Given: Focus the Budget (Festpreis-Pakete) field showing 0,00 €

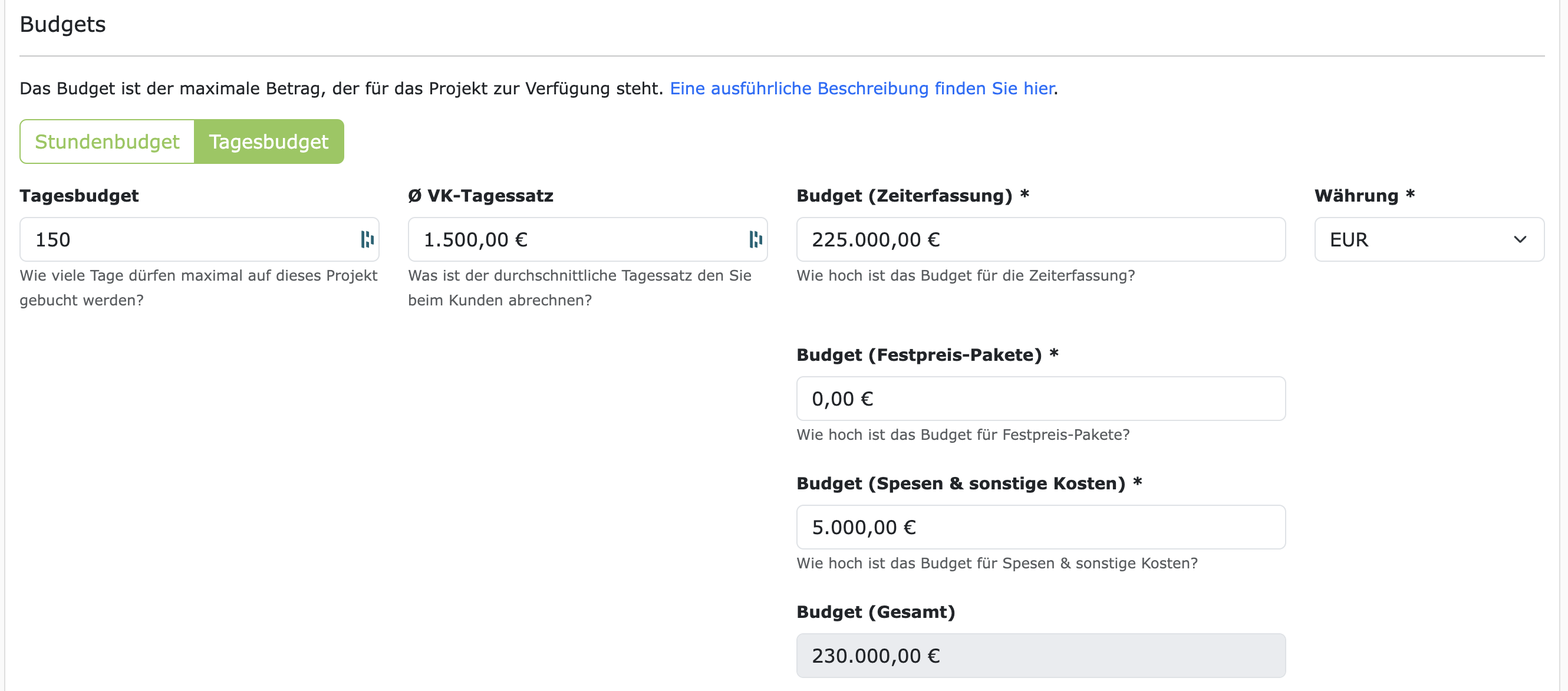Looking at the screenshot, I should coord(1040,398).
